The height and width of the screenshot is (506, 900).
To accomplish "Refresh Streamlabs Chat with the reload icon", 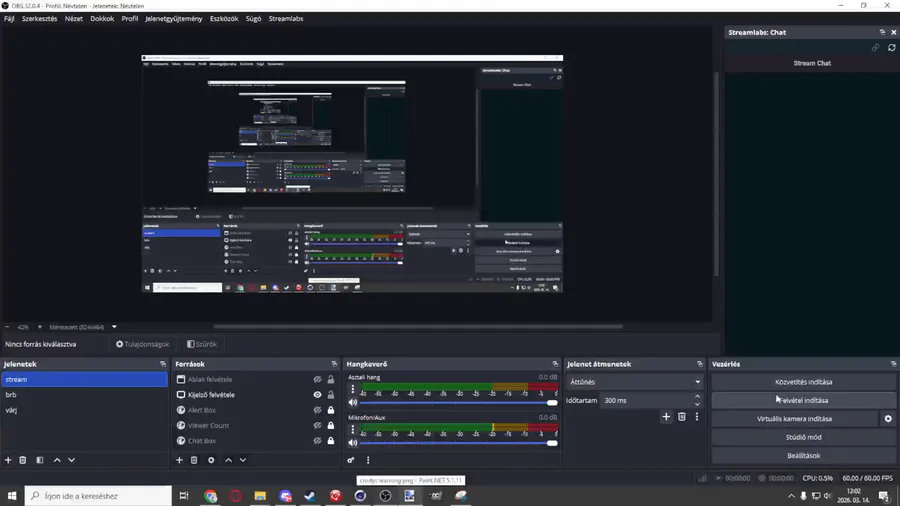I will [x=891, y=48].
